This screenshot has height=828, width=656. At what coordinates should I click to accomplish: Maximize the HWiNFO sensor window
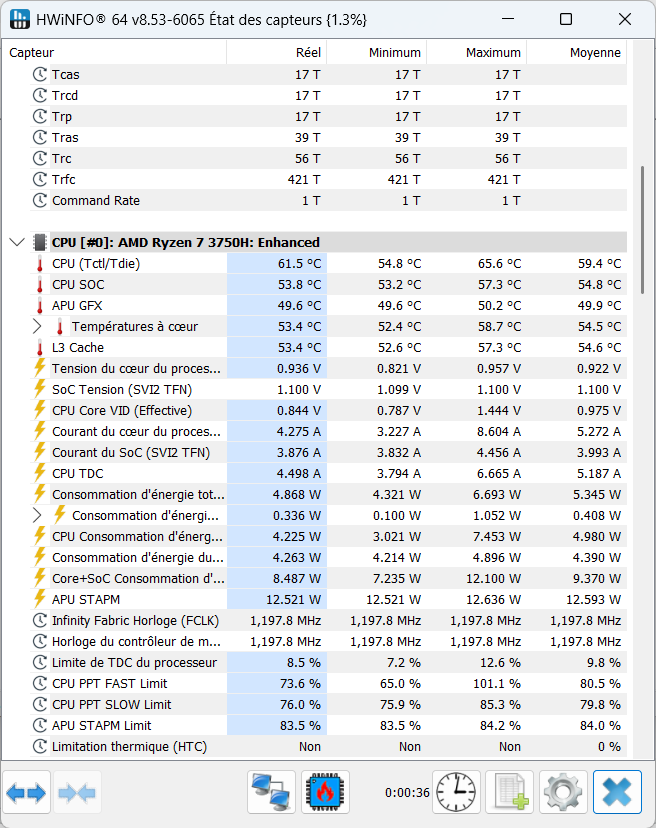566,20
